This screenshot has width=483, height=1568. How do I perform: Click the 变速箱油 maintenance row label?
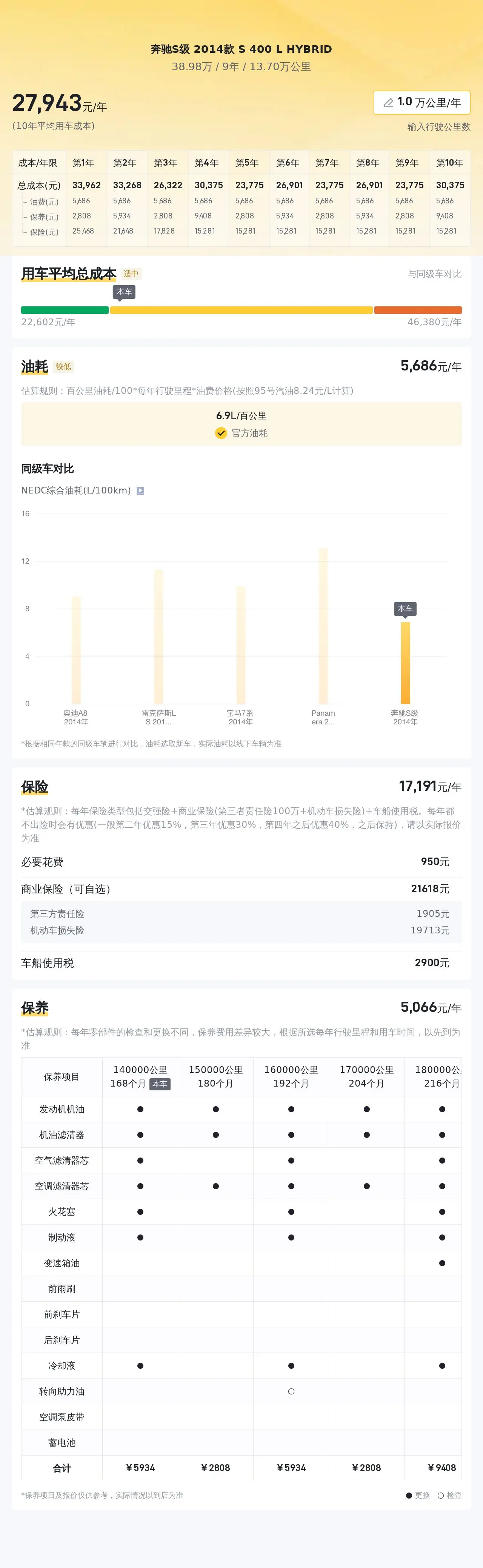[x=62, y=1263]
